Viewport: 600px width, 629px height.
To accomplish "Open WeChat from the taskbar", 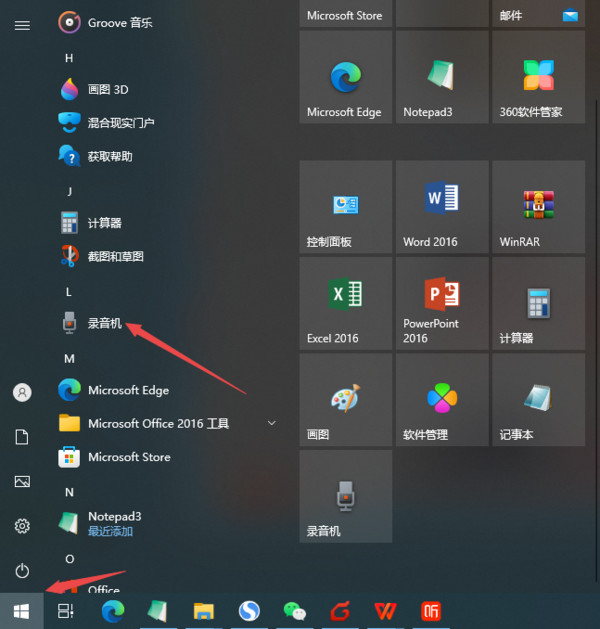I will point(294,611).
